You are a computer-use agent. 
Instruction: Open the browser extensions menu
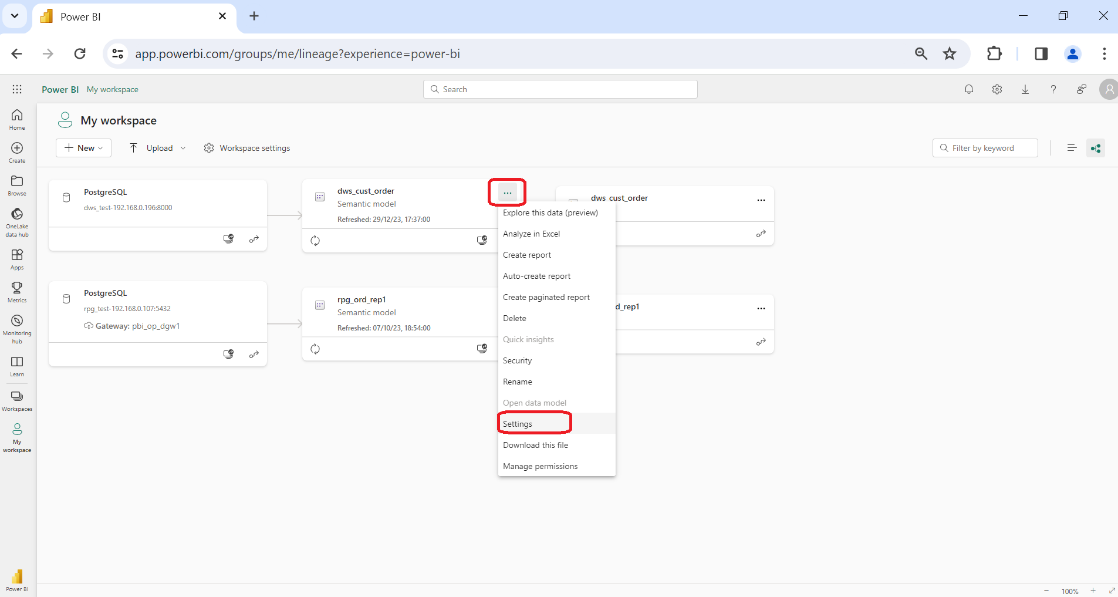(x=994, y=53)
